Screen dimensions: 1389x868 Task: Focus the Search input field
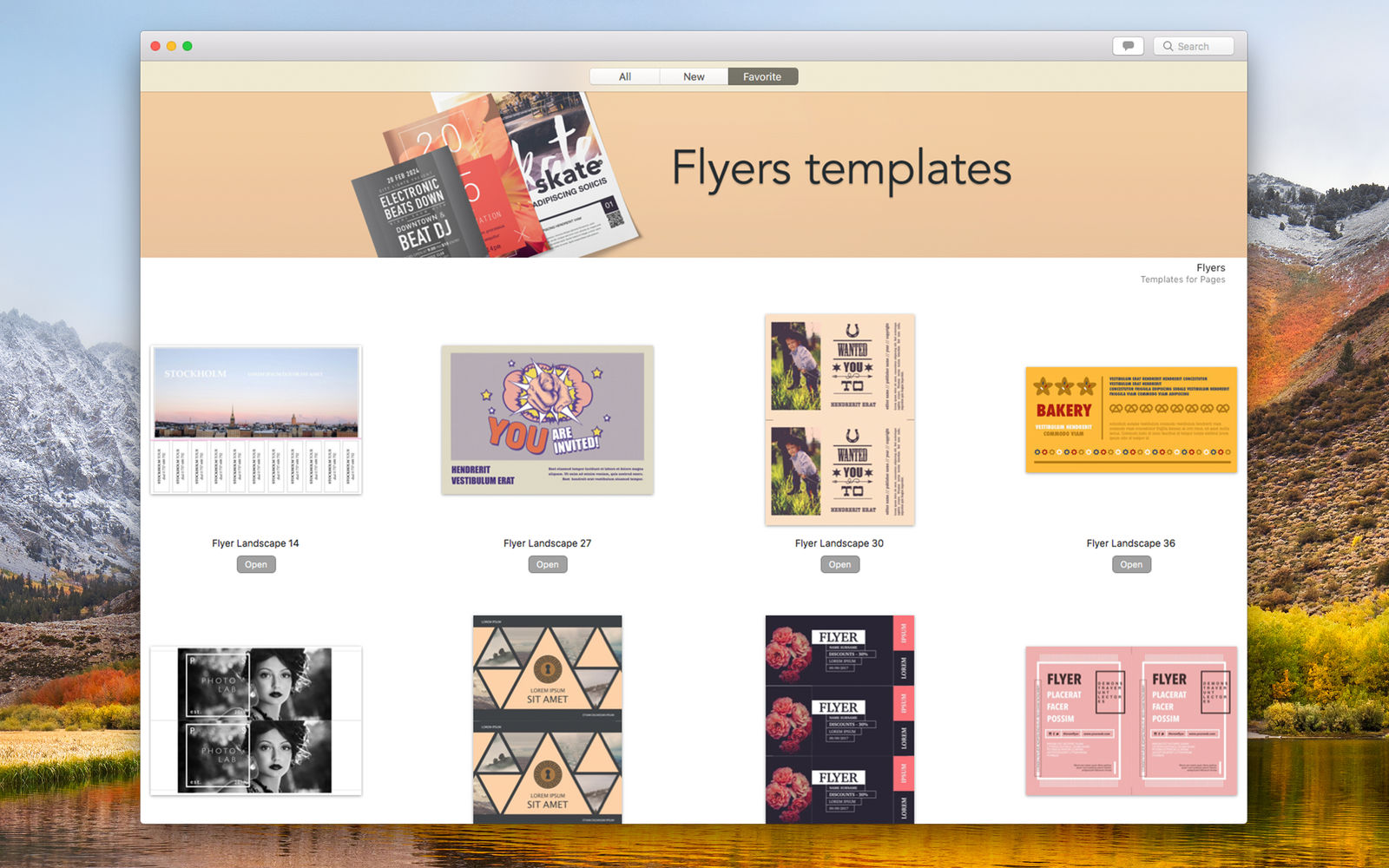tap(1194, 46)
